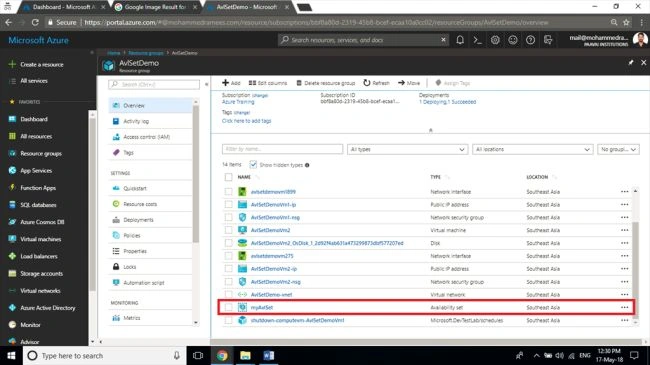Viewport: 650px width, 365px height.
Task: Click the Activity log icon
Action: click(116, 121)
